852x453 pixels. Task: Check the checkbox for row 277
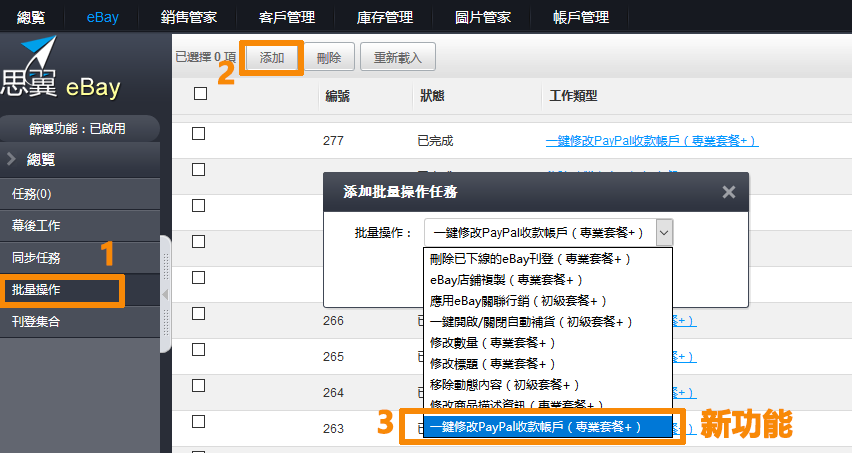click(x=199, y=134)
